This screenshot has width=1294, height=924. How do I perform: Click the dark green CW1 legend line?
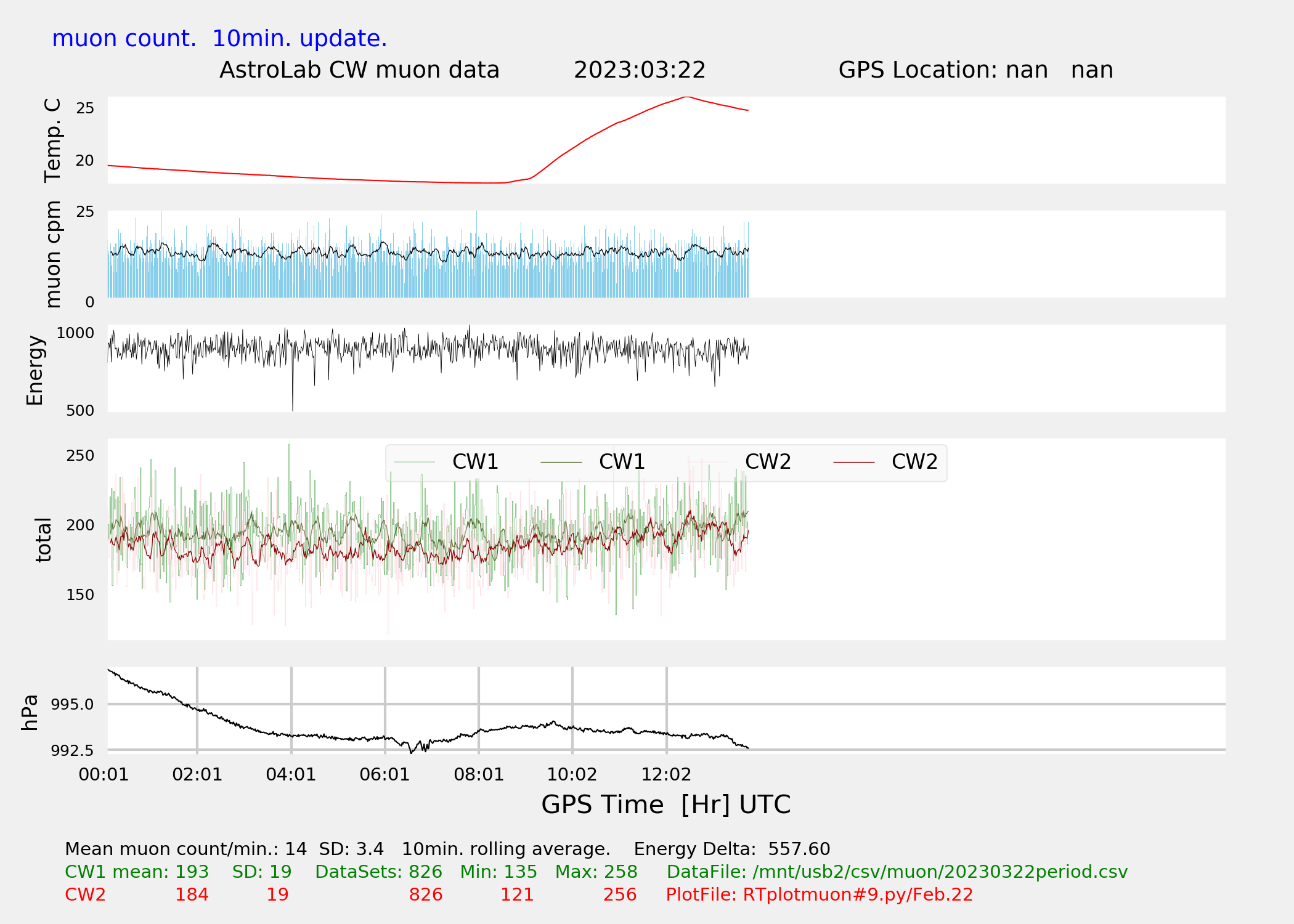pos(561,462)
